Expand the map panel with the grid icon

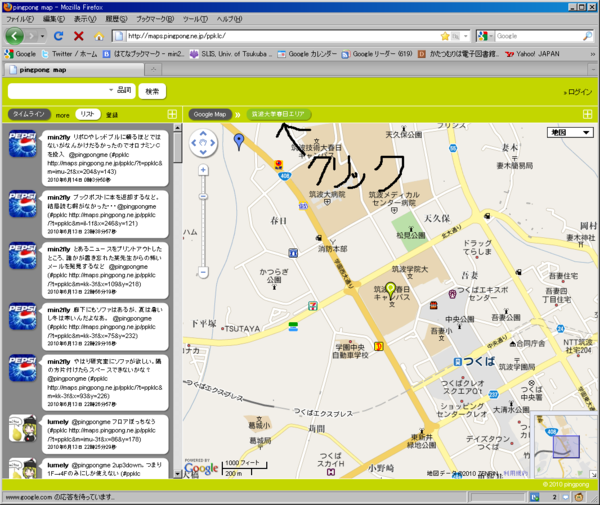pos(587,114)
